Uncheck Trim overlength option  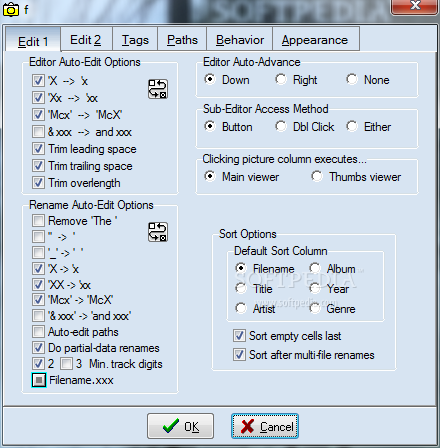38,183
